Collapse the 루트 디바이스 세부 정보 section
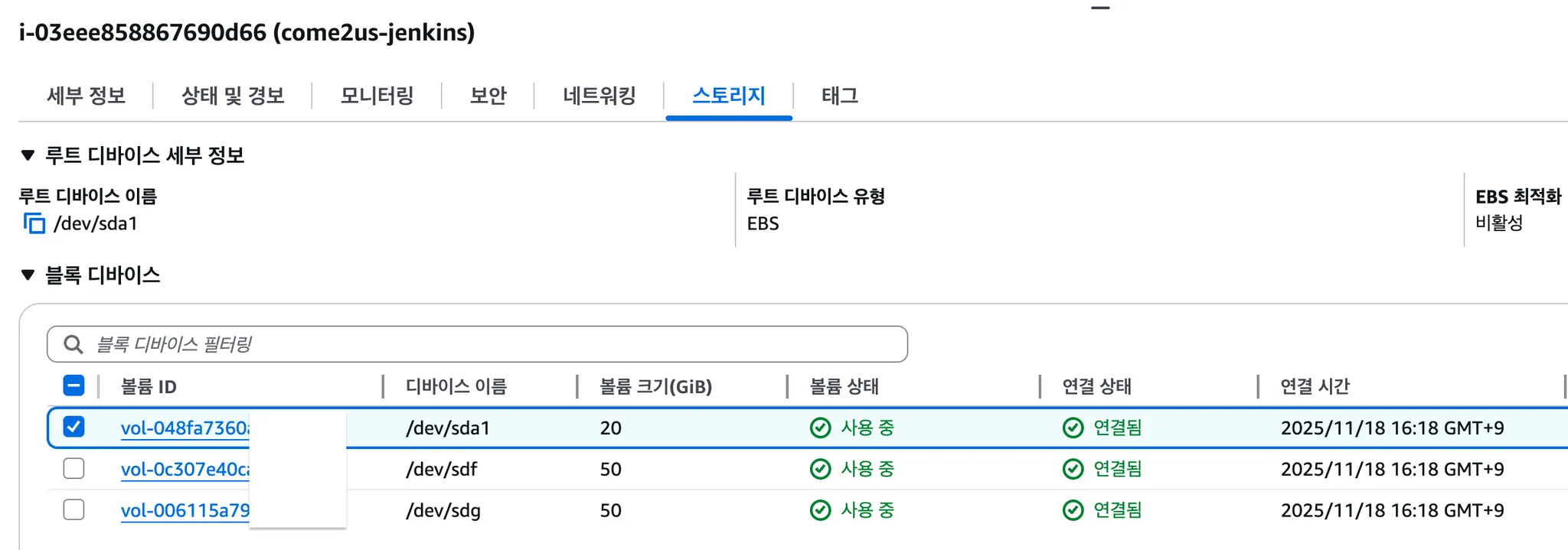1568x550 pixels. coord(28,155)
